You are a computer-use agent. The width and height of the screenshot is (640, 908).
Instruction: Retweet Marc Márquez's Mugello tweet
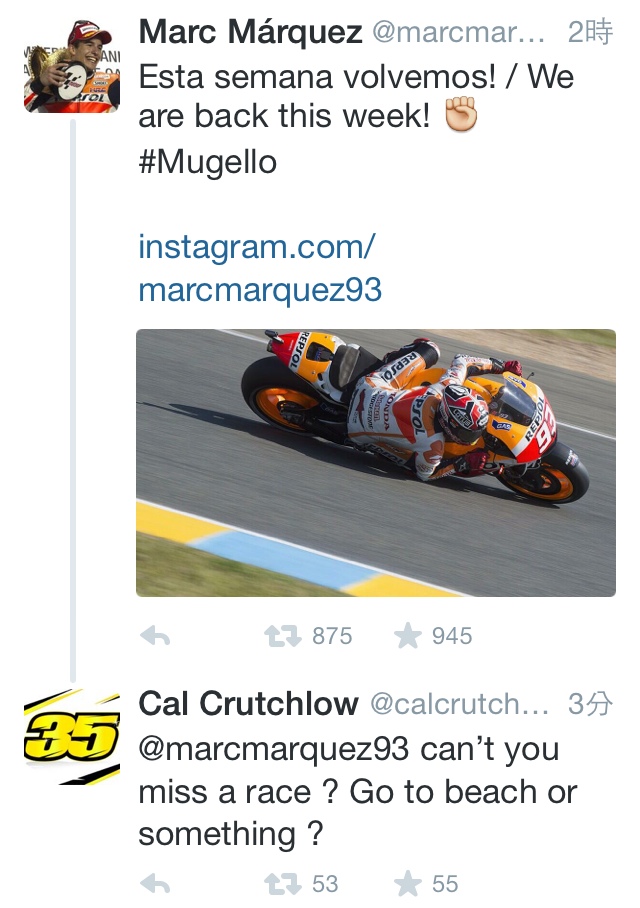pyautogui.click(x=282, y=636)
